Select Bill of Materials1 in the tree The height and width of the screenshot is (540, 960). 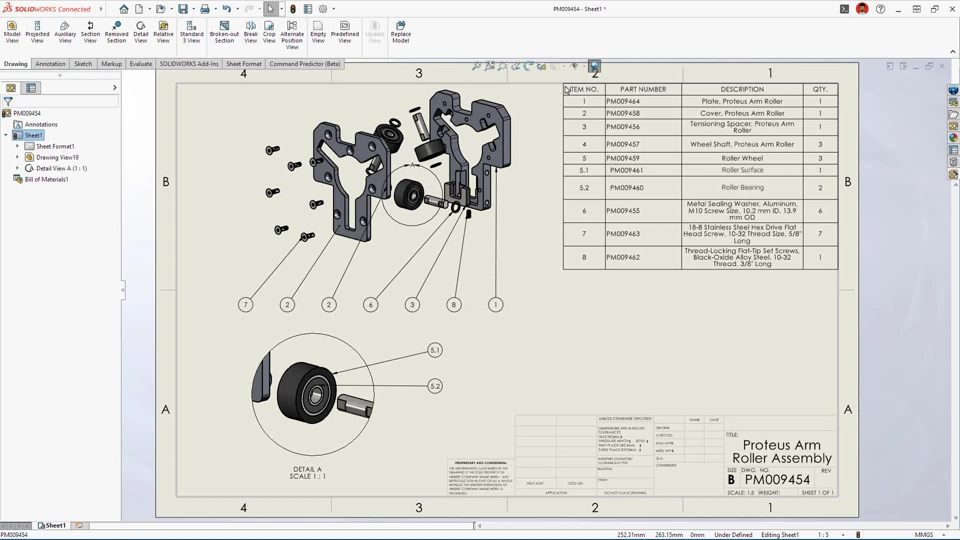pyautogui.click(x=46, y=179)
